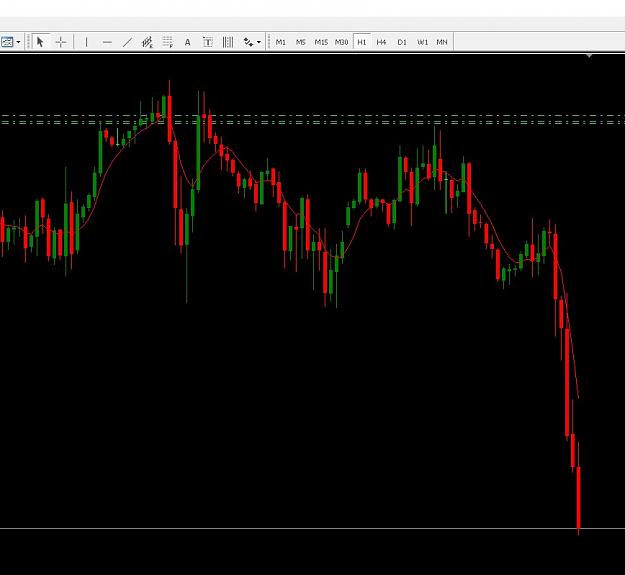Viewport: 625px width, 575px height.
Task: Draw a vertical line tool
Action: point(86,42)
